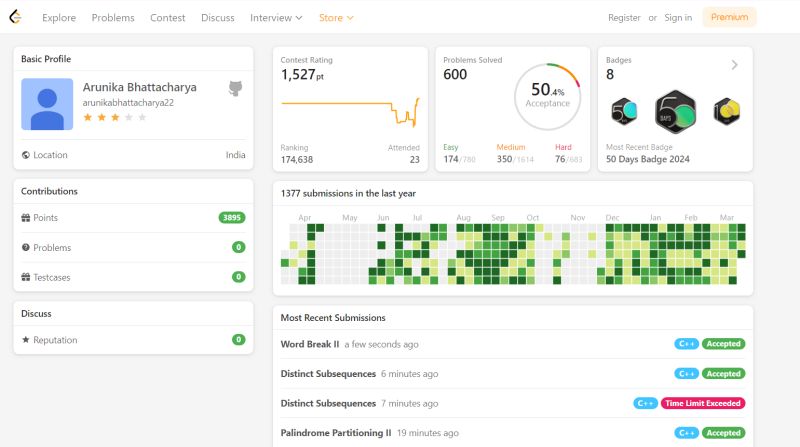Open the Palindrome Partitioning II submission
This screenshot has height=447, width=800.
pos(336,433)
